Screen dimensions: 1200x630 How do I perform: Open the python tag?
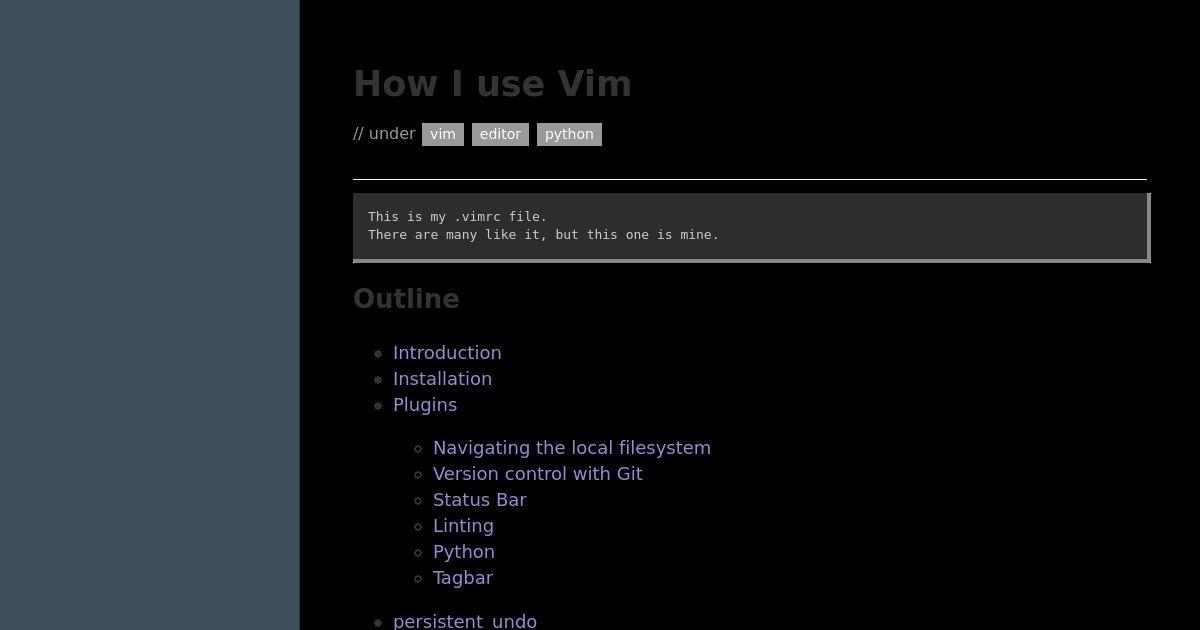(x=569, y=134)
